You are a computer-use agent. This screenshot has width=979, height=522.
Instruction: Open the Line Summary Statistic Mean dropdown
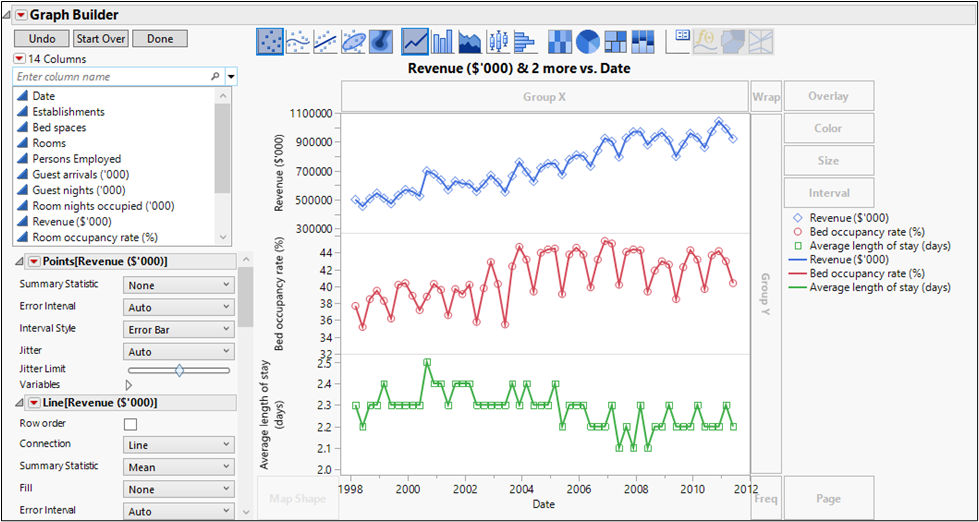tap(179, 466)
